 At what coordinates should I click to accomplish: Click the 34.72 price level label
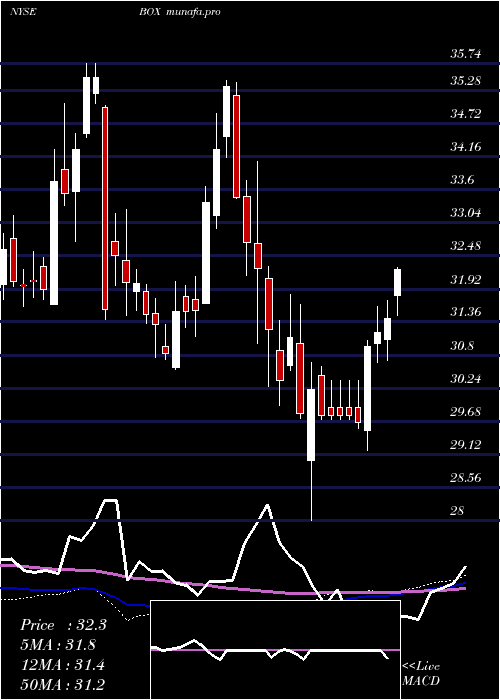click(x=466, y=113)
